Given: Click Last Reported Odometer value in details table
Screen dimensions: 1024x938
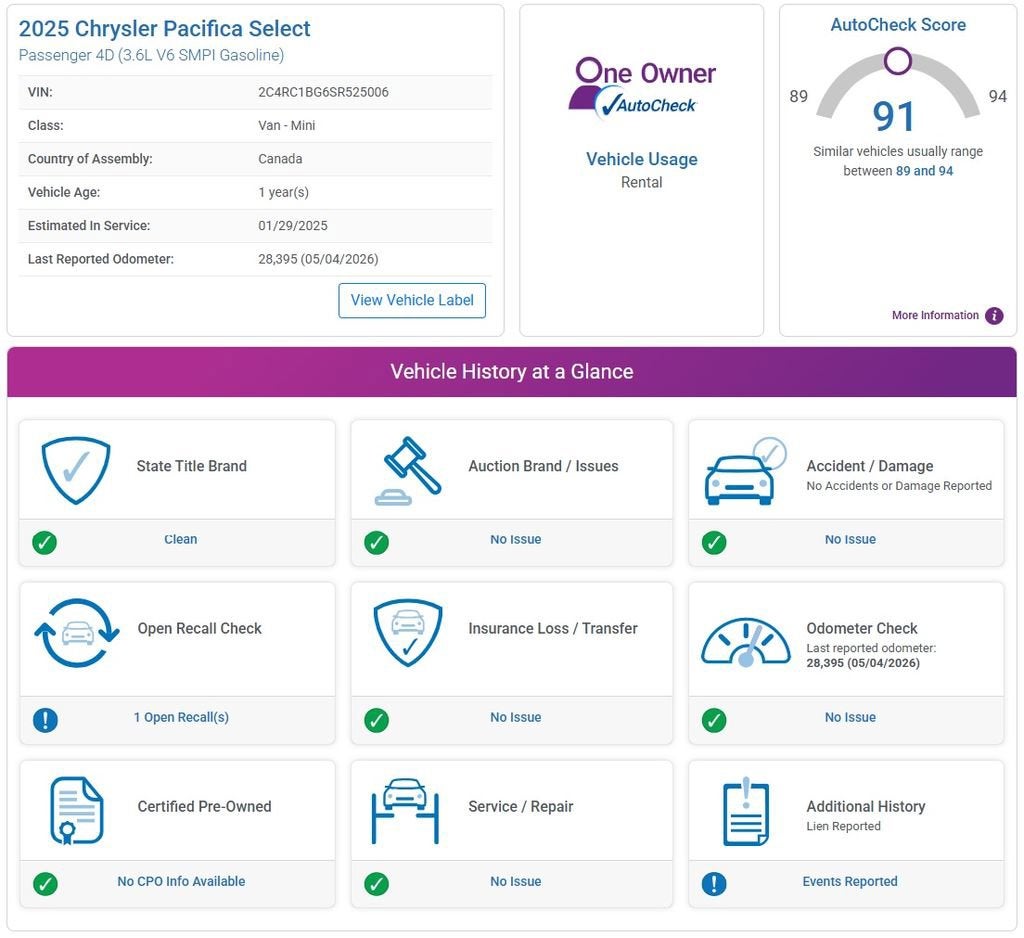Looking at the screenshot, I should [318, 259].
